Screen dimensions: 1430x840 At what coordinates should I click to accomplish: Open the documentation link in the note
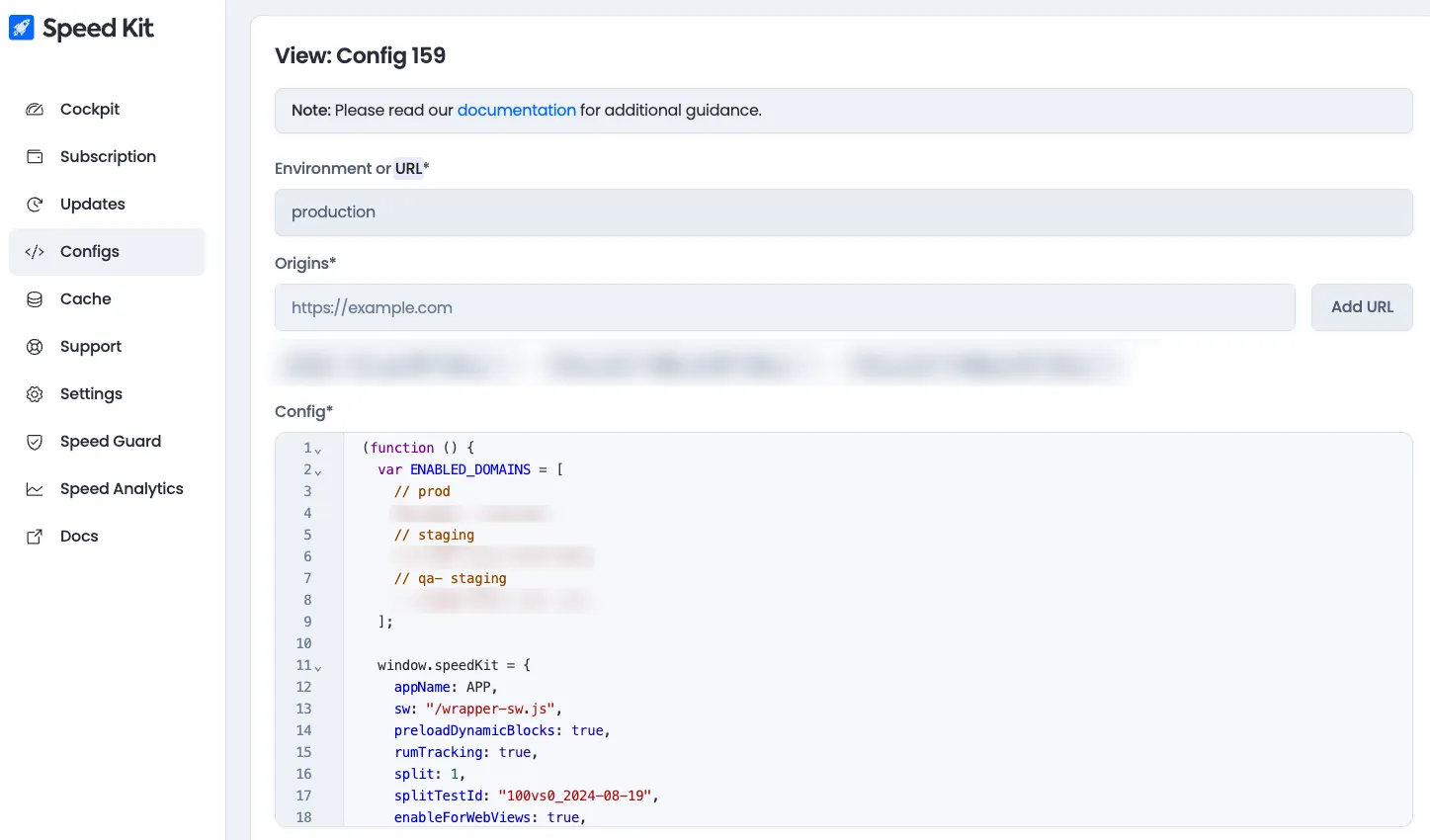point(516,110)
